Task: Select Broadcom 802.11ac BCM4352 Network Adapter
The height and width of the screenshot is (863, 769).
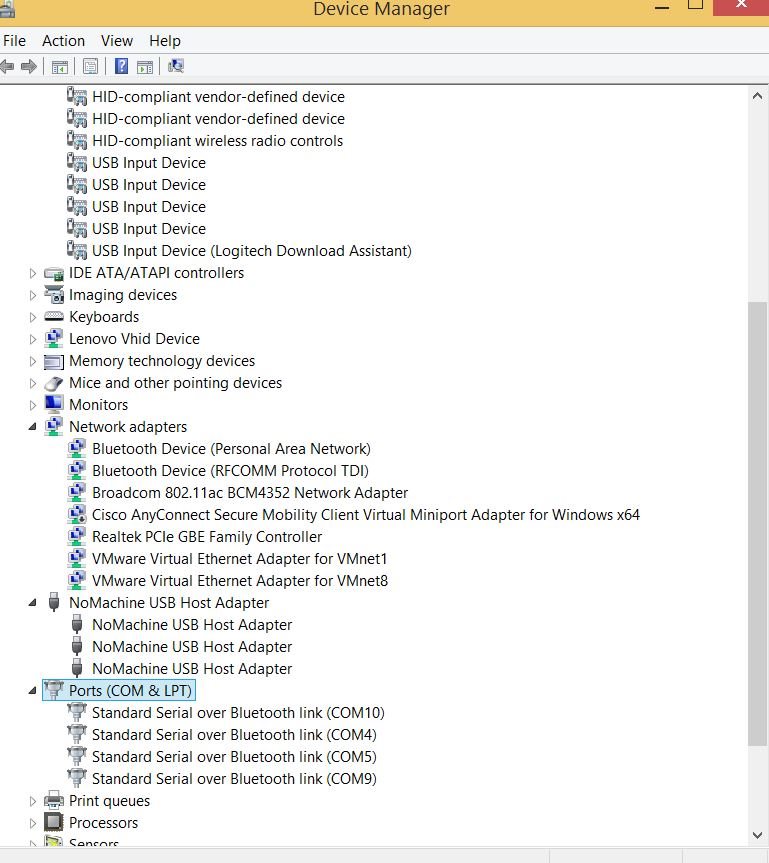Action: [250, 493]
